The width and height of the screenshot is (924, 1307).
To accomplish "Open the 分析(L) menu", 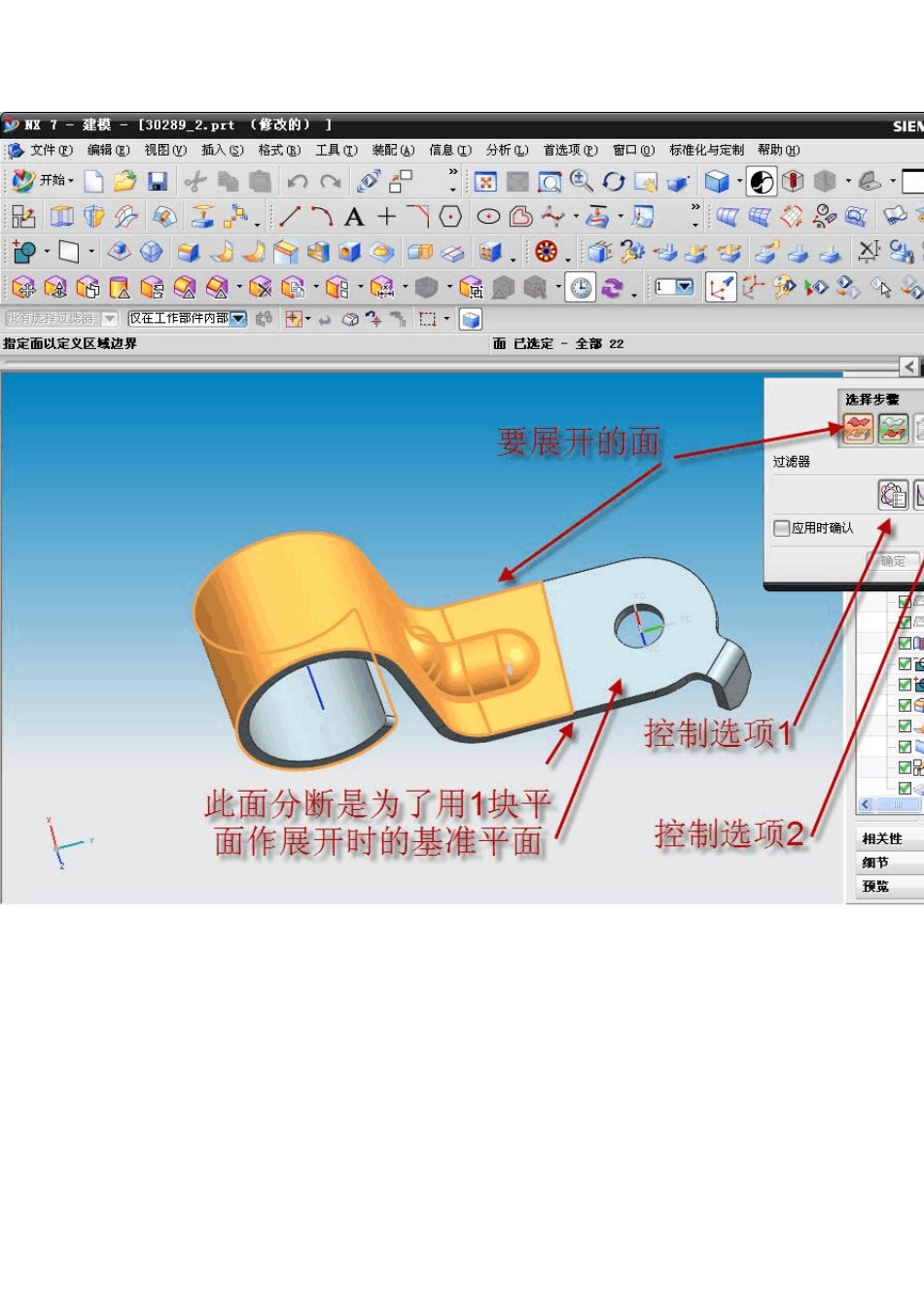I will 507,150.
